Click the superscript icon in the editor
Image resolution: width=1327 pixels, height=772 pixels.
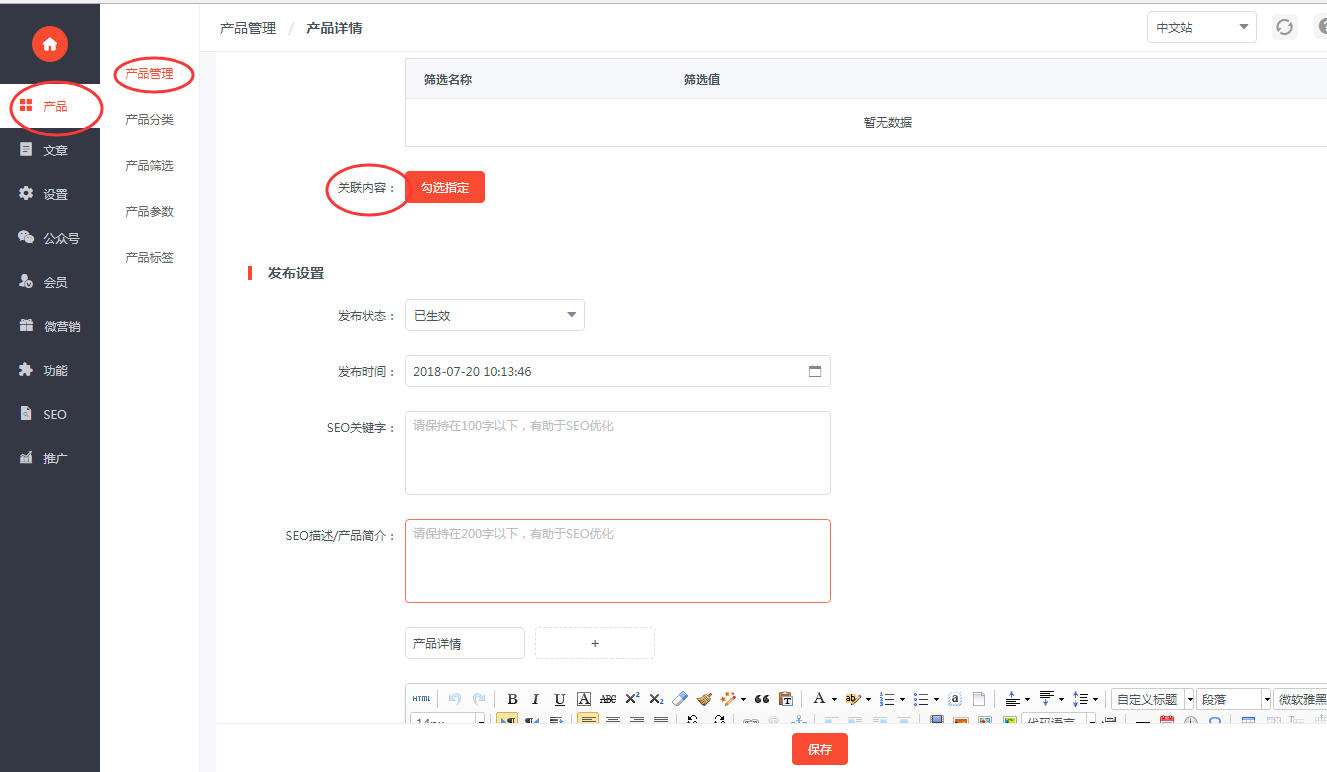click(632, 699)
